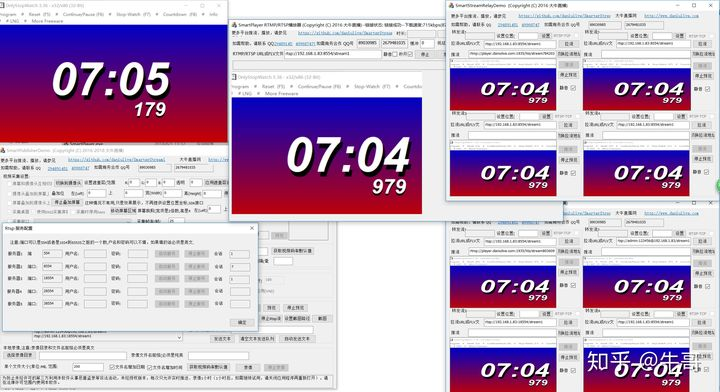
Task: Expand the URL list dropdown in publisher window
Action: pos(179,337)
